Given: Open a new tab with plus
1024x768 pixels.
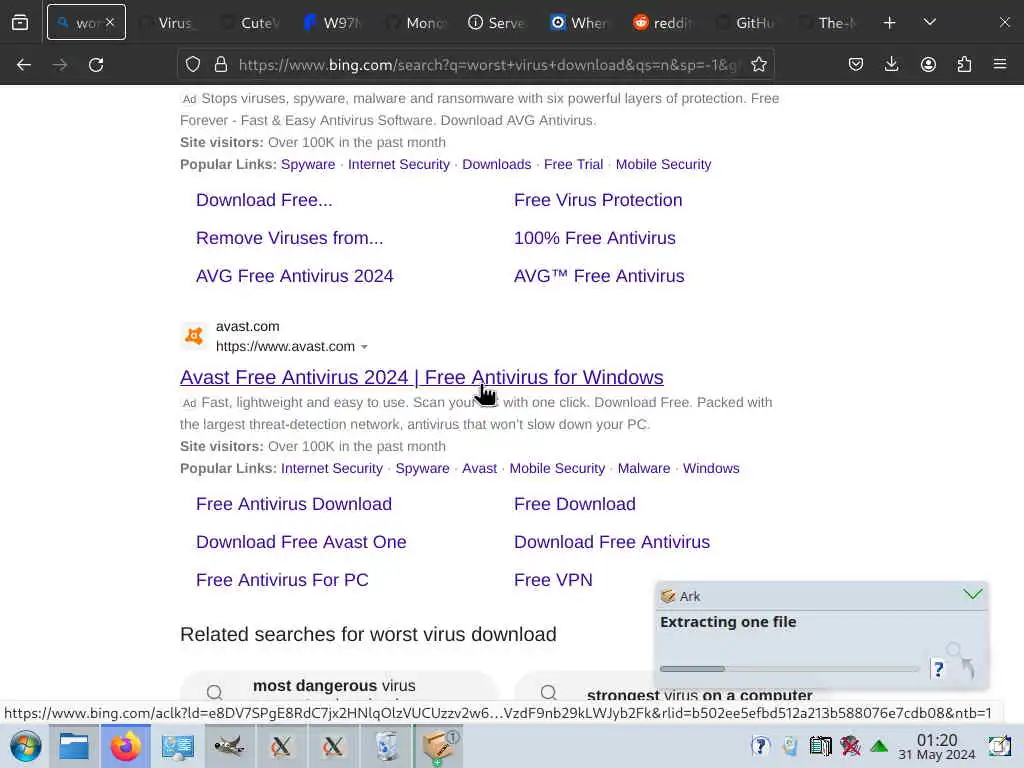Looking at the screenshot, I should tap(889, 23).
